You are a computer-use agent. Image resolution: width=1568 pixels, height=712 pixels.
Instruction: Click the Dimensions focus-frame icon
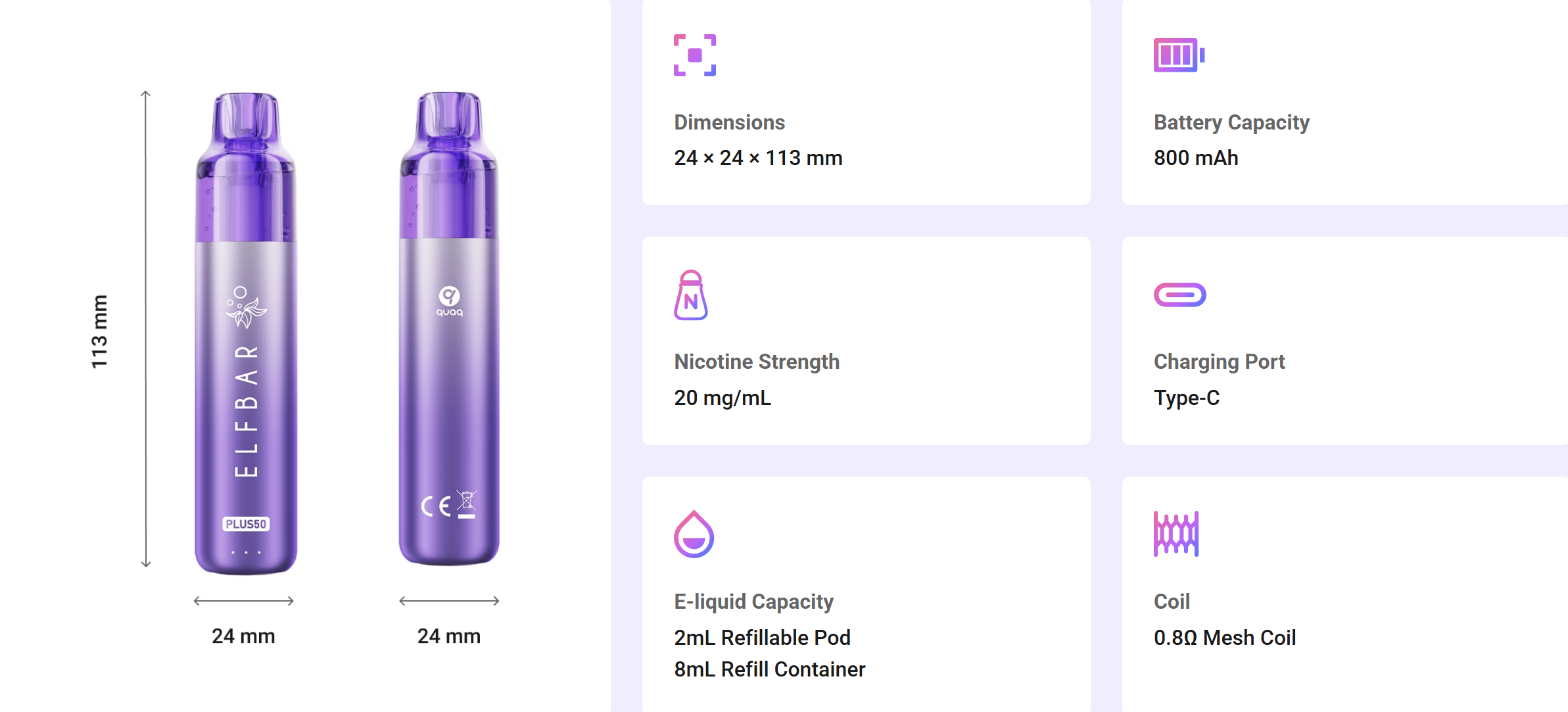[694, 55]
